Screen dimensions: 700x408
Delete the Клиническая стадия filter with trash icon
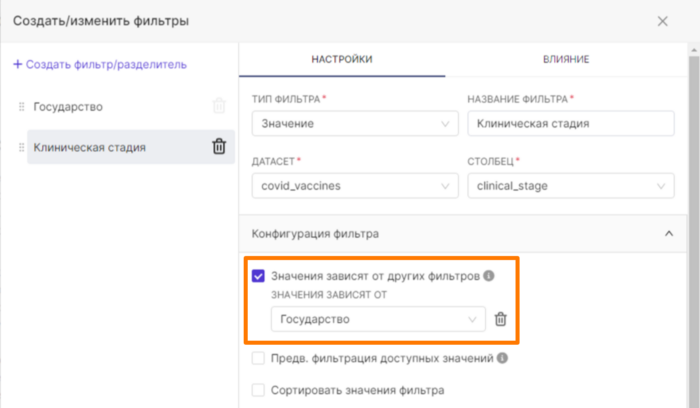219,146
